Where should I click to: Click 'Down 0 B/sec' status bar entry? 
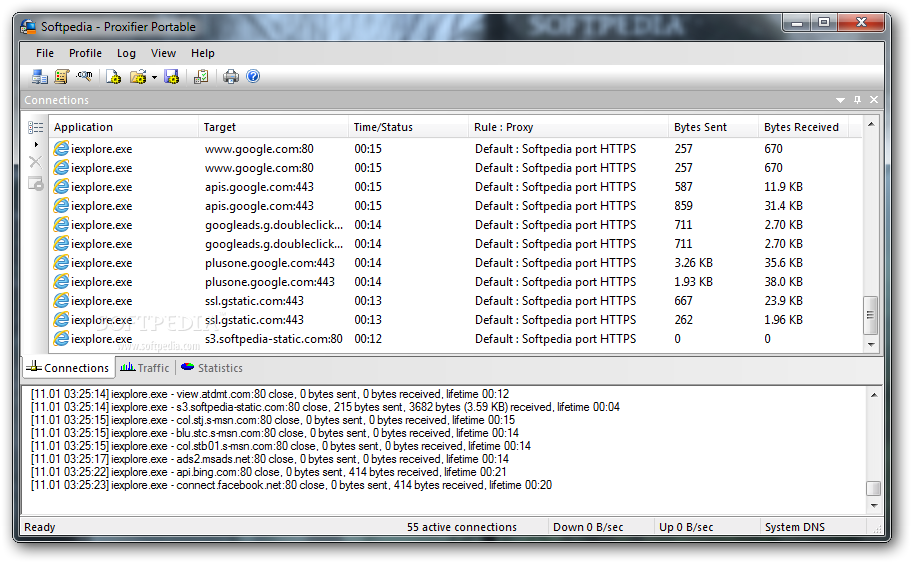pos(588,527)
